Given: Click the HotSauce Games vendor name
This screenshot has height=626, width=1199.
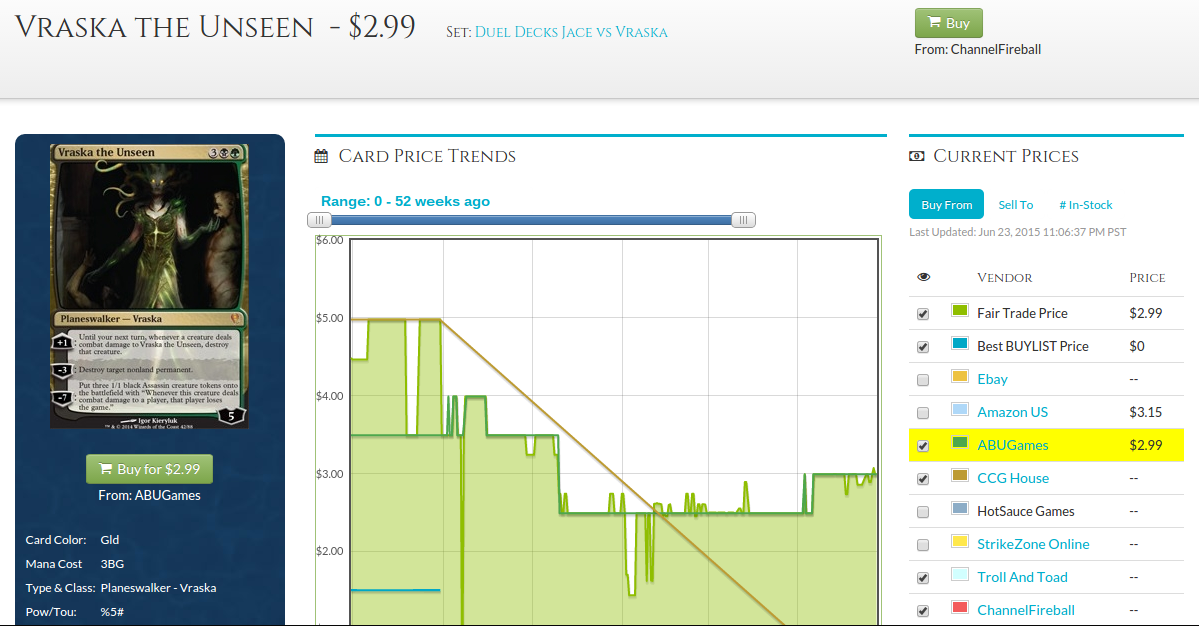Looking at the screenshot, I should [1025, 511].
